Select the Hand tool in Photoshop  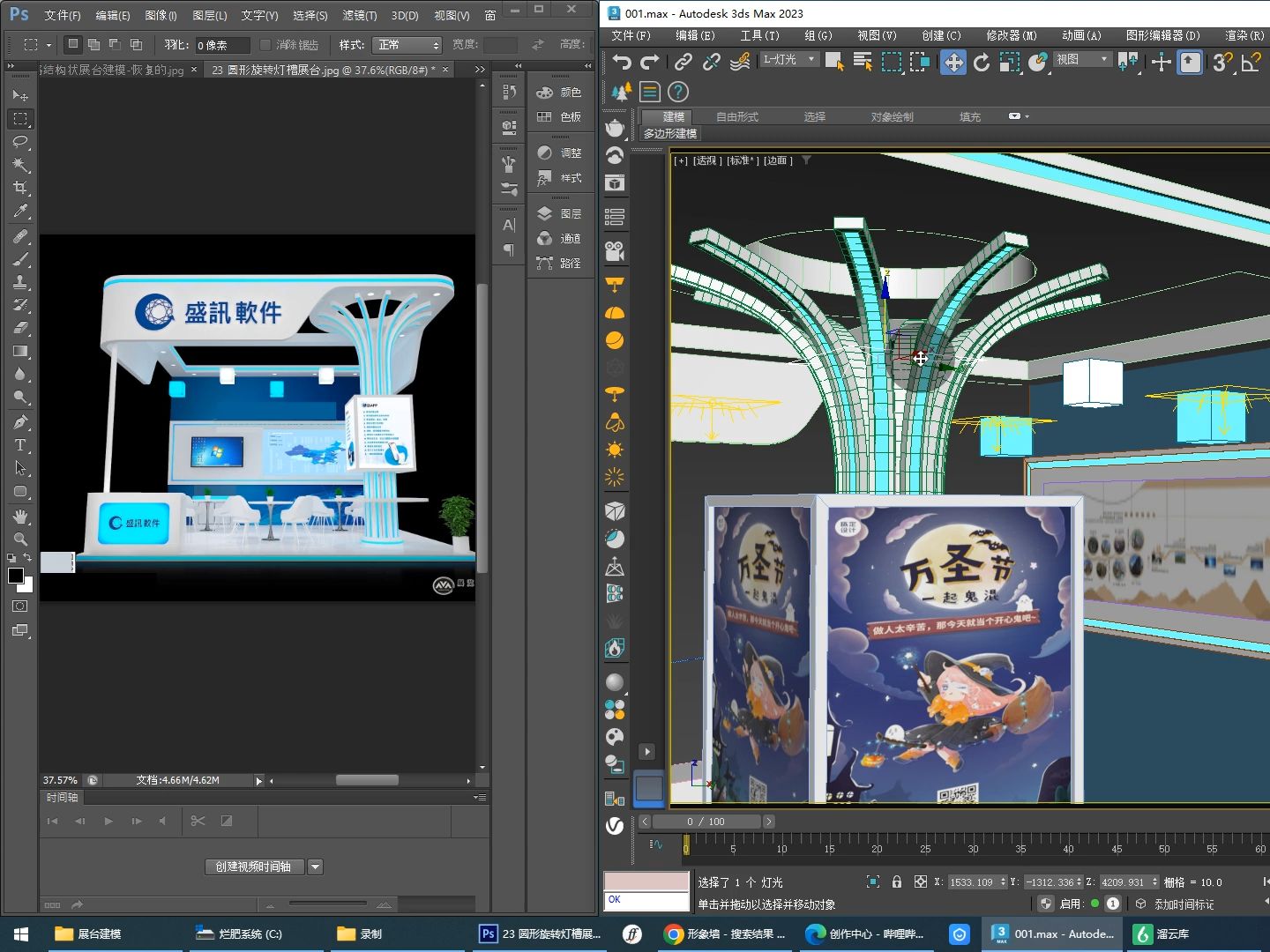20,517
